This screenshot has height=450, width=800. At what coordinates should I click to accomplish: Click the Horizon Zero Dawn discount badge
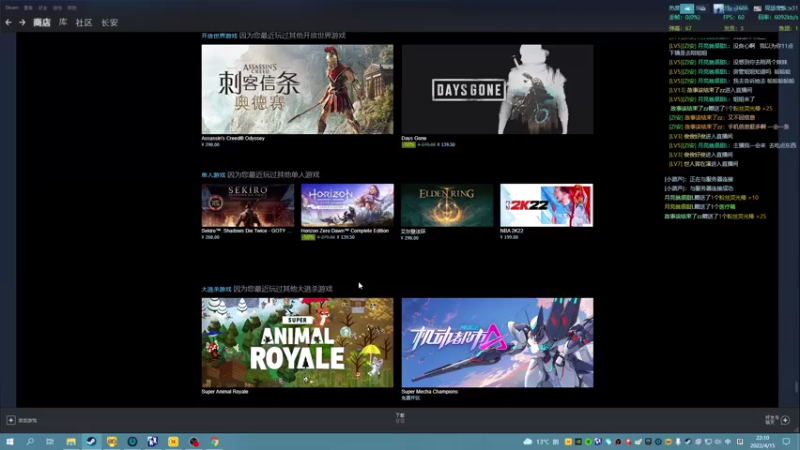(308, 237)
